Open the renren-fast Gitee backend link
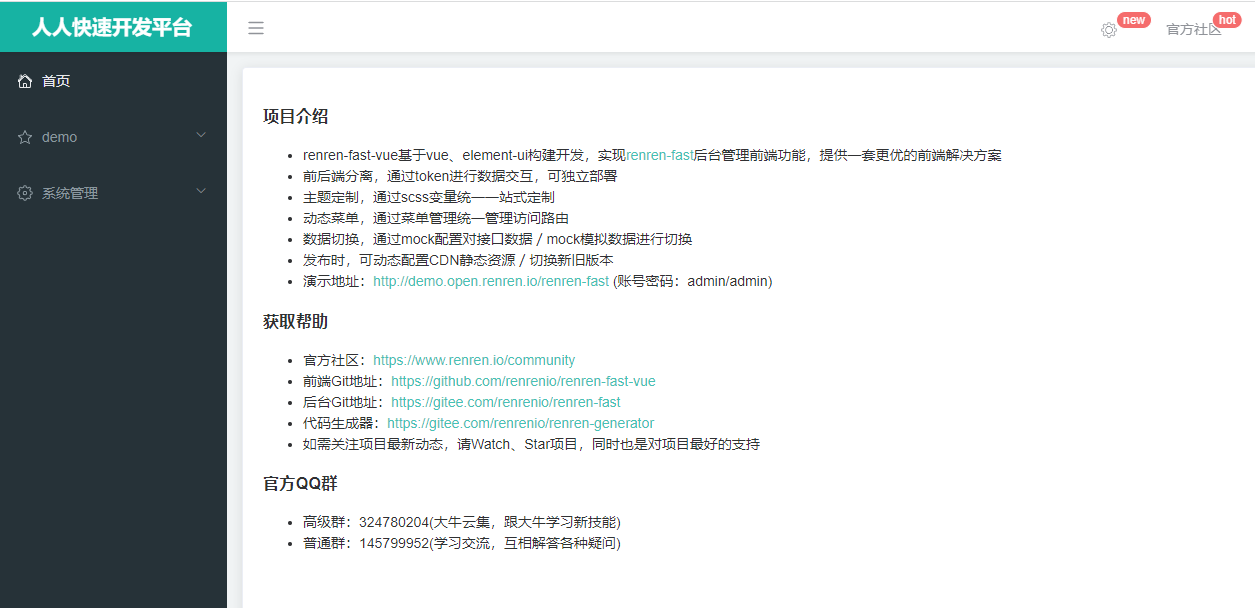Image resolution: width=1255 pixels, height=608 pixels. click(x=507, y=402)
